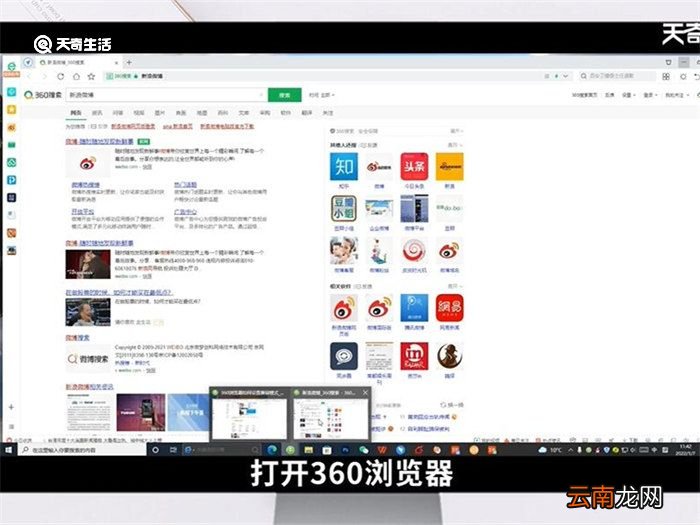Open the 热门话题 sub-link
Image resolution: width=700 pixels, height=525 pixels.
[x=185, y=184]
